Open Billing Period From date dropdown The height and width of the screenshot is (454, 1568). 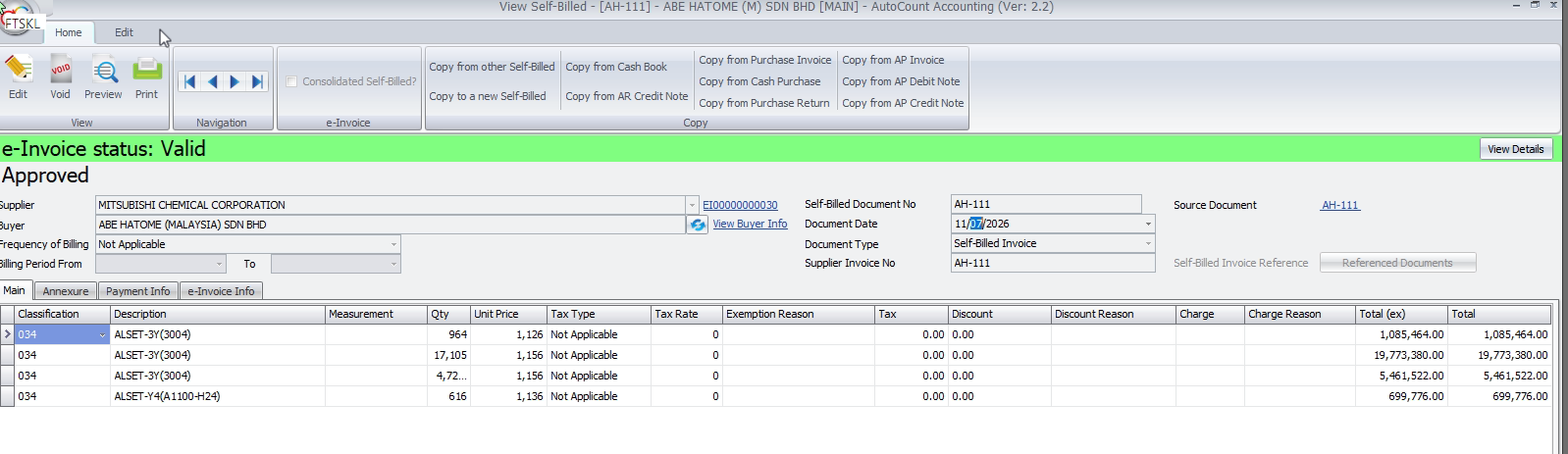pos(219,264)
